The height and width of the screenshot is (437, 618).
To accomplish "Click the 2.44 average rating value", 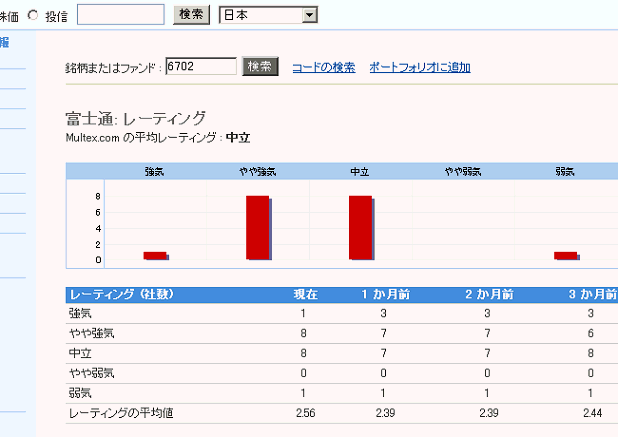I will click(x=592, y=413).
